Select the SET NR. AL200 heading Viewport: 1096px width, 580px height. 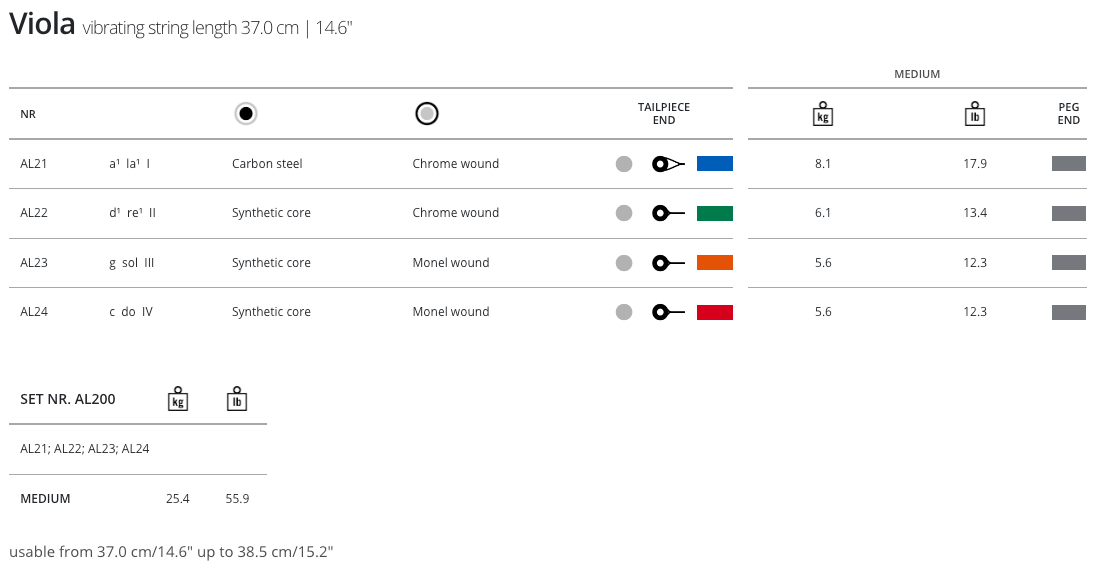pyautogui.click(x=68, y=399)
